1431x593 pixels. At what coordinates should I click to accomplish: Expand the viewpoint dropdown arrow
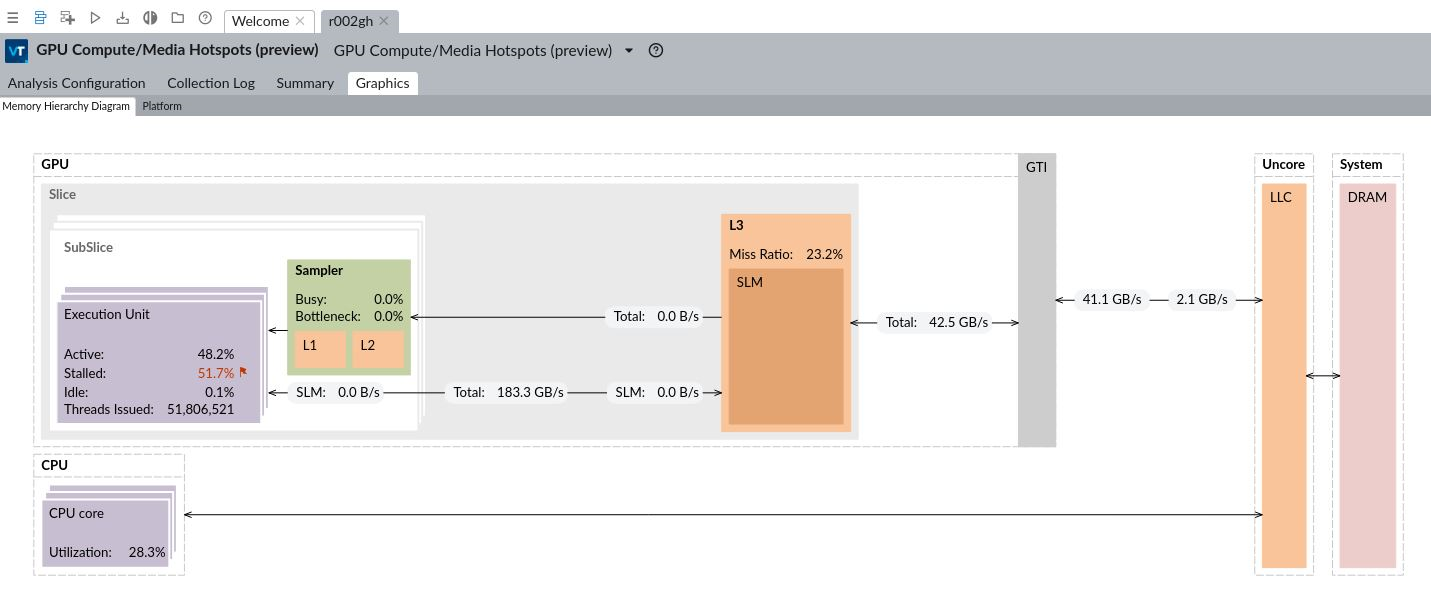pos(629,50)
